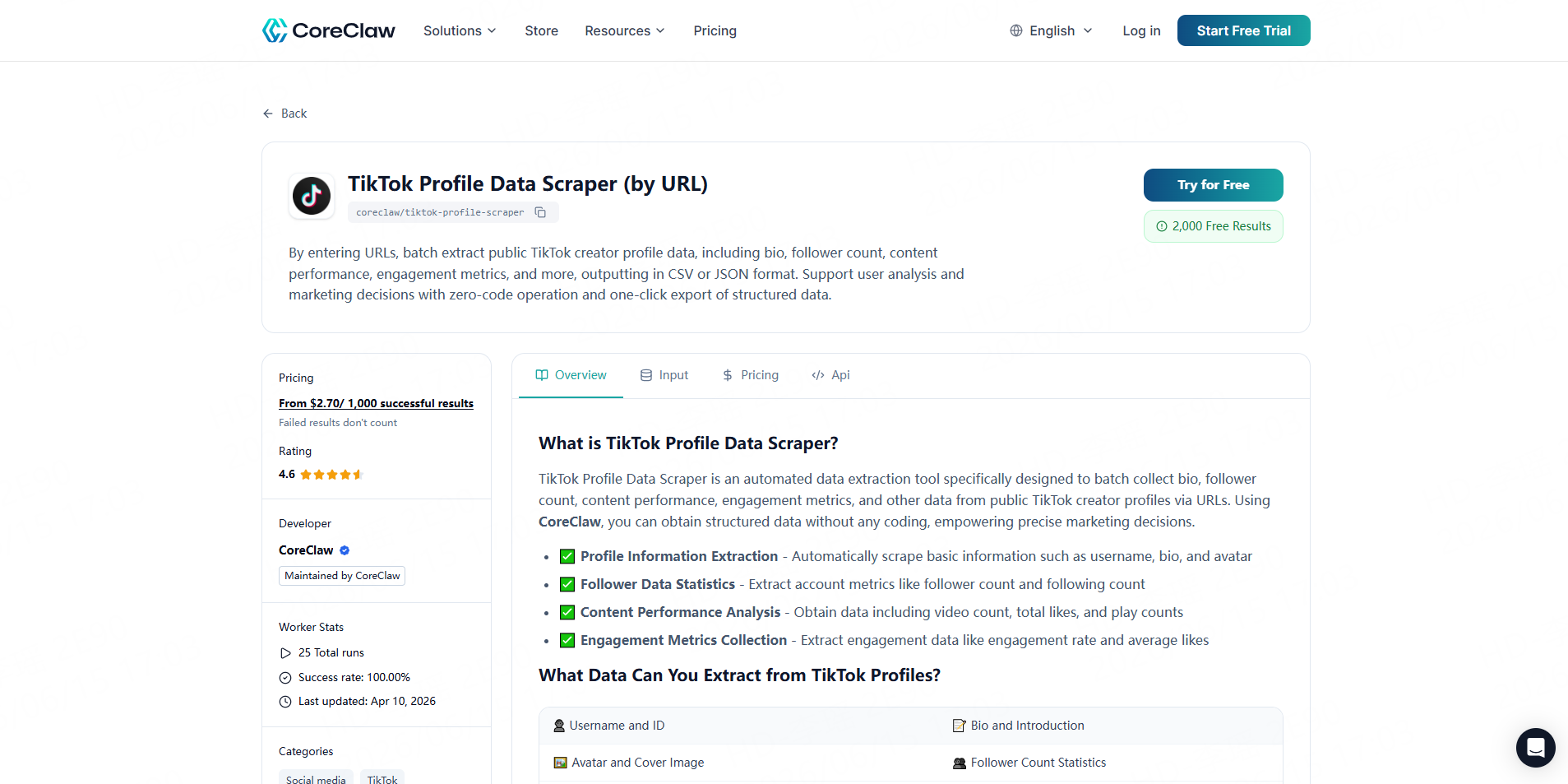Expand the Resources menu

pos(625,30)
